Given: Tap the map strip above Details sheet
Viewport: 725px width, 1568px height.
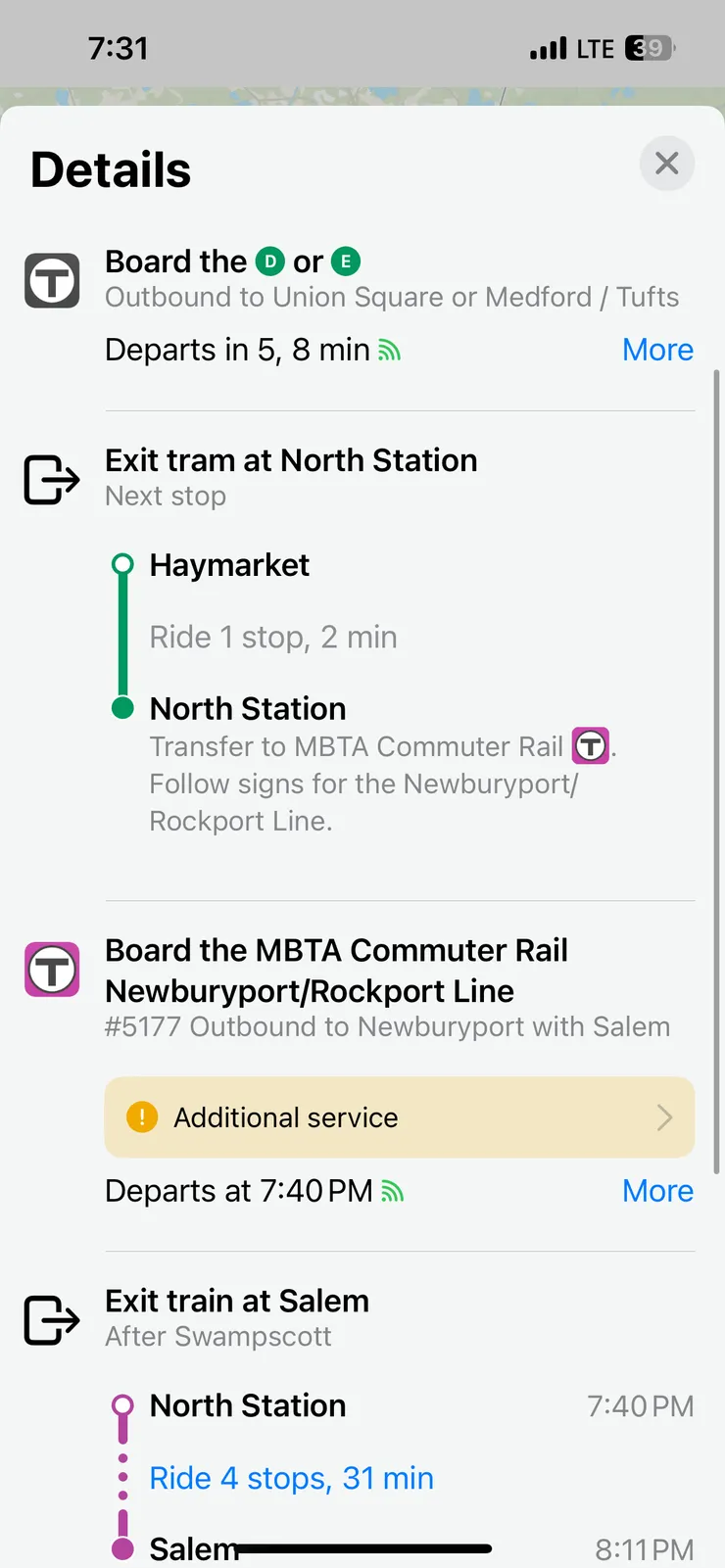Looking at the screenshot, I should (362, 96).
